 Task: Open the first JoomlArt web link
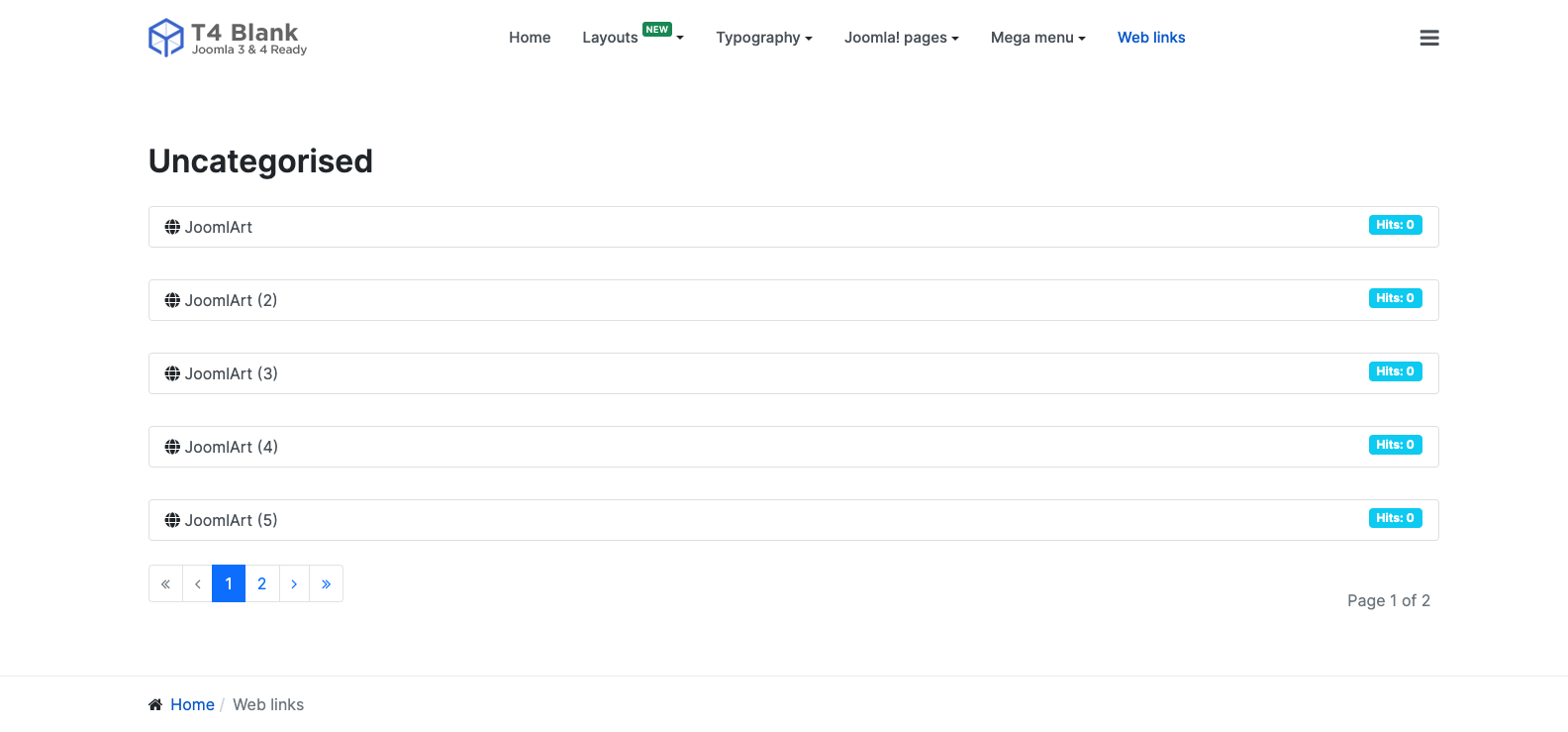click(x=219, y=227)
